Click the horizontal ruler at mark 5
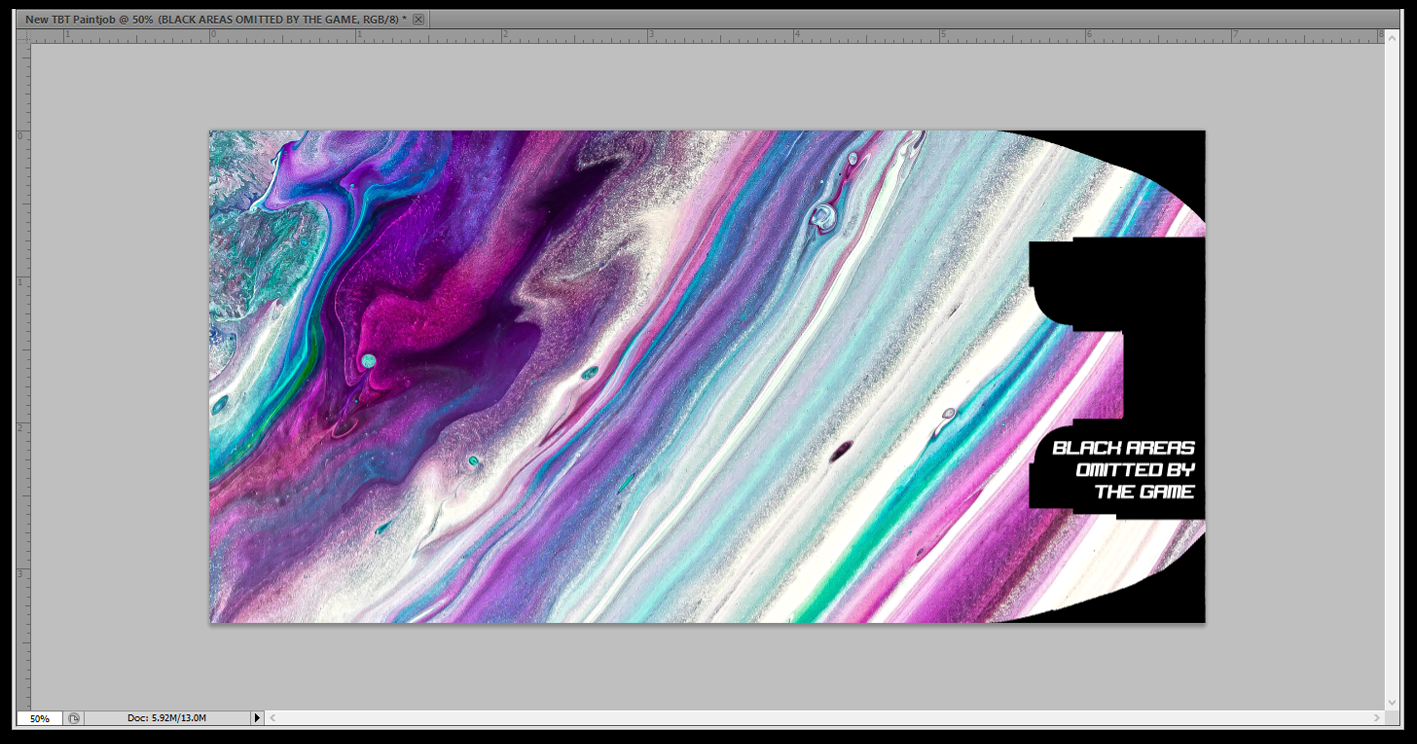Viewport: 1417px width, 744px height. 942,35
